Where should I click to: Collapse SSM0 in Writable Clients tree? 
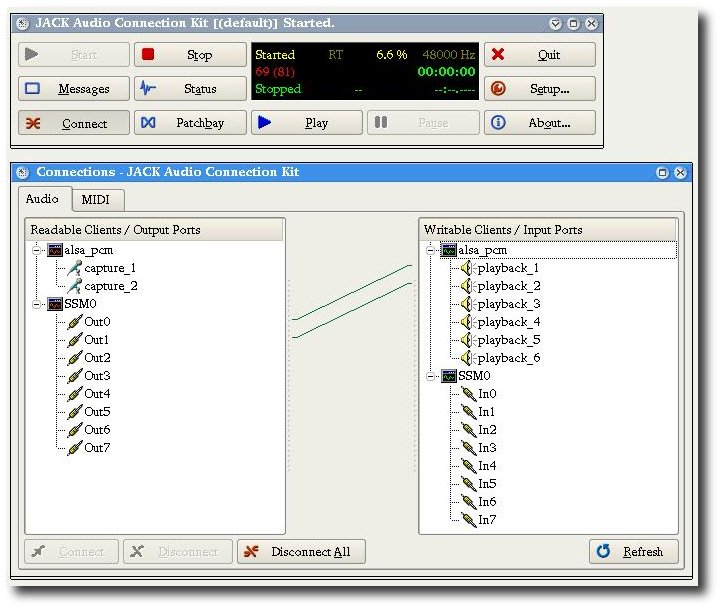coord(430,376)
